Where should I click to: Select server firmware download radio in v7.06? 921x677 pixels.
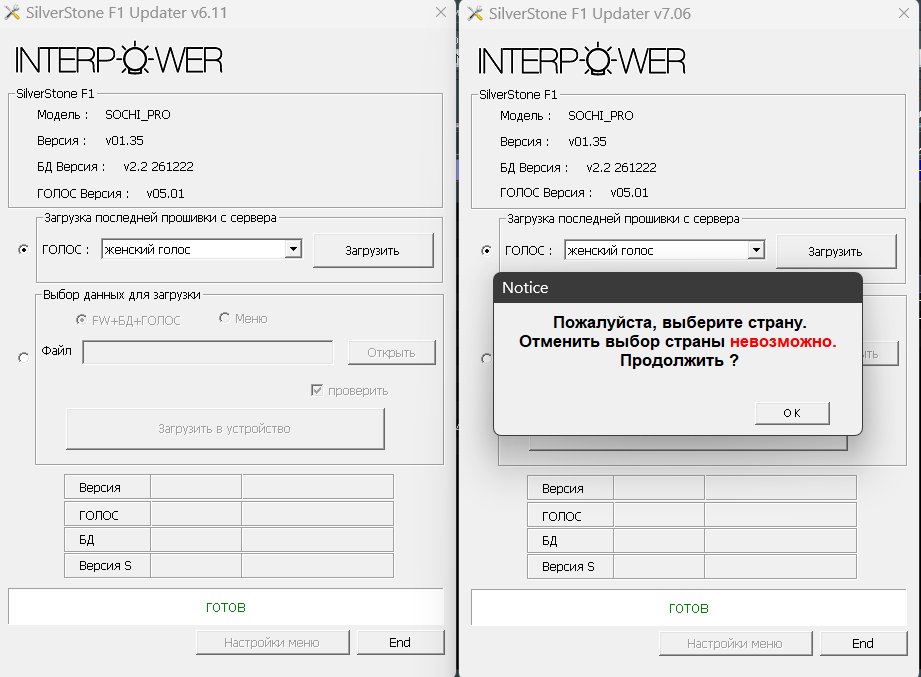click(x=487, y=250)
